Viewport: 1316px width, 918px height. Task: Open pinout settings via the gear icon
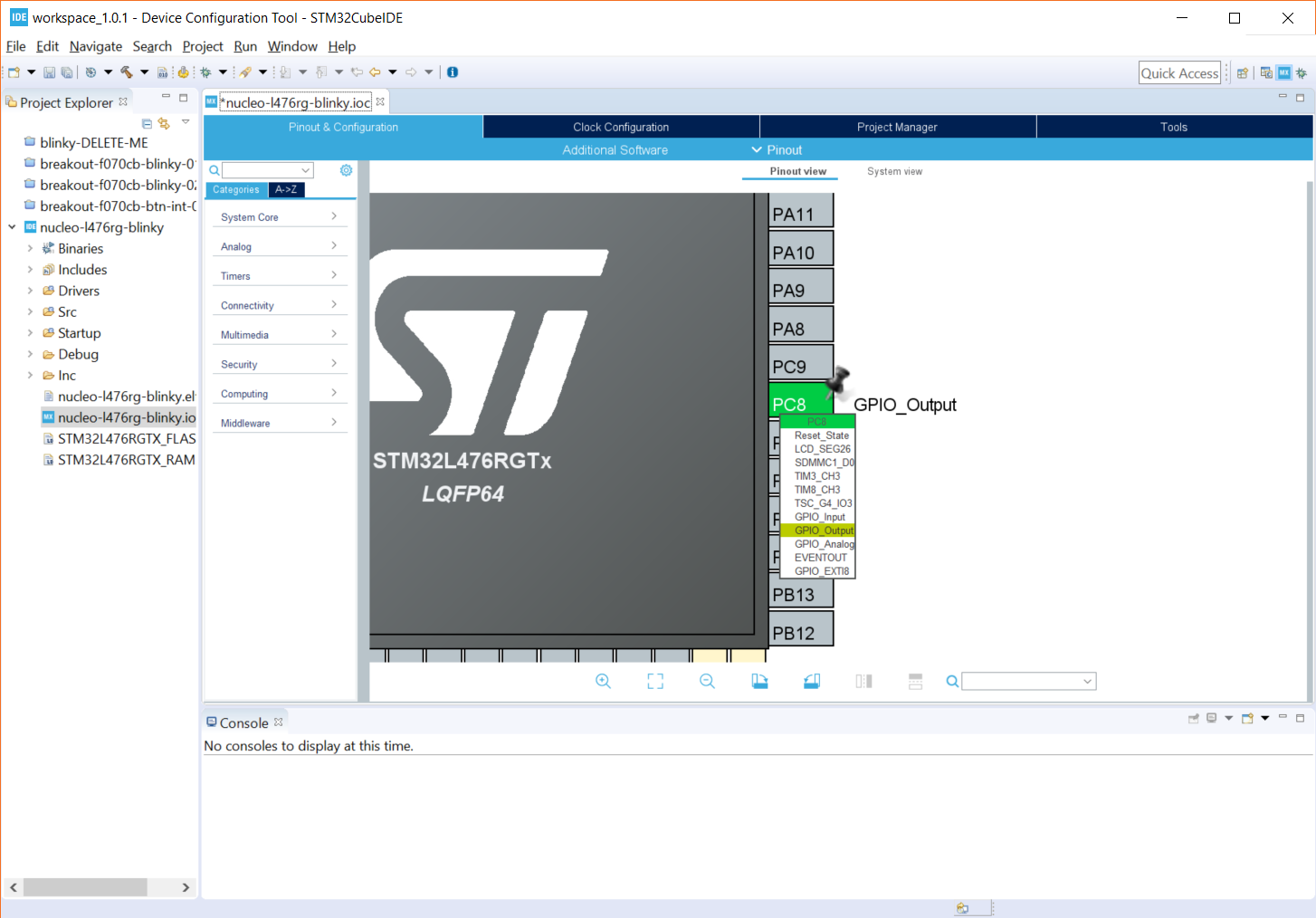pyautogui.click(x=345, y=169)
